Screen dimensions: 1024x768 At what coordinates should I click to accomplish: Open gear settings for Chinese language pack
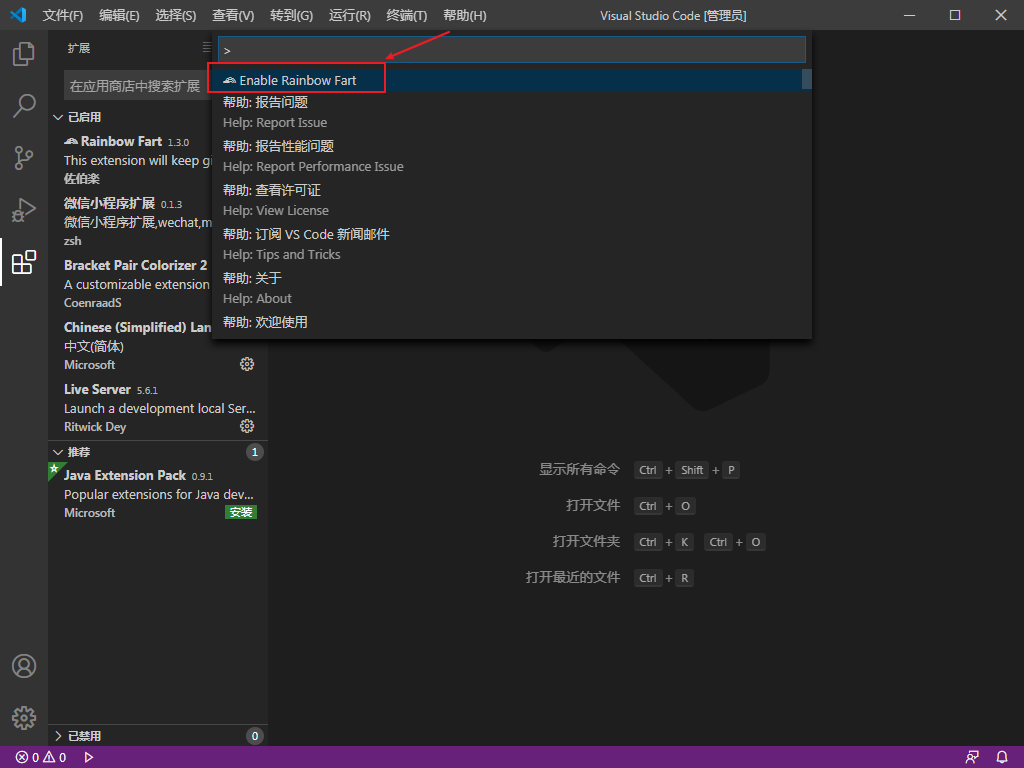(247, 364)
